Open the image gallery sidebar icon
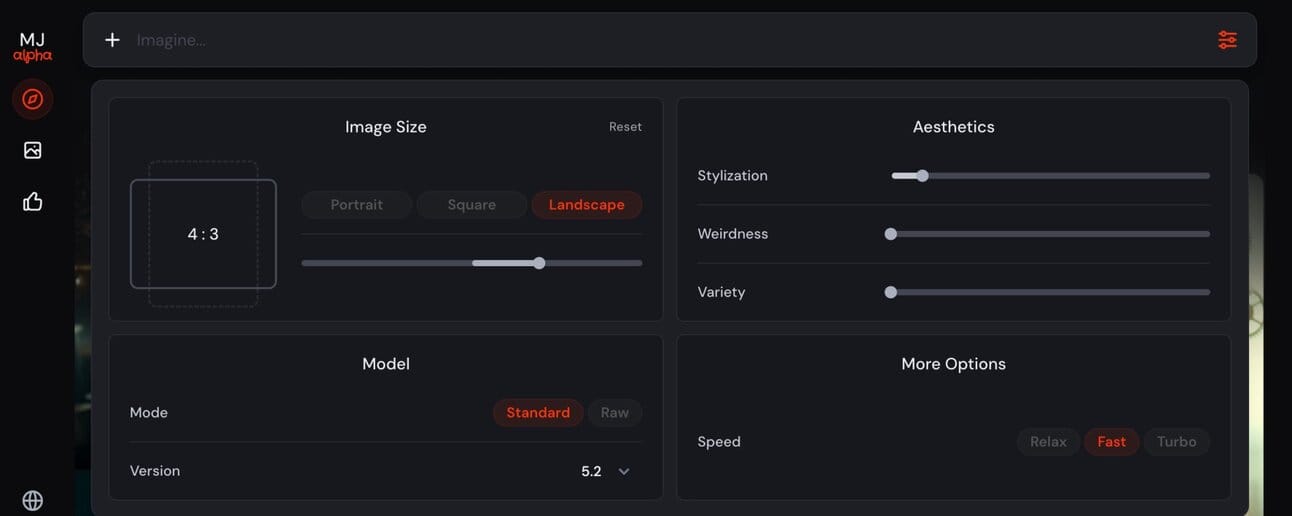 coord(33,150)
